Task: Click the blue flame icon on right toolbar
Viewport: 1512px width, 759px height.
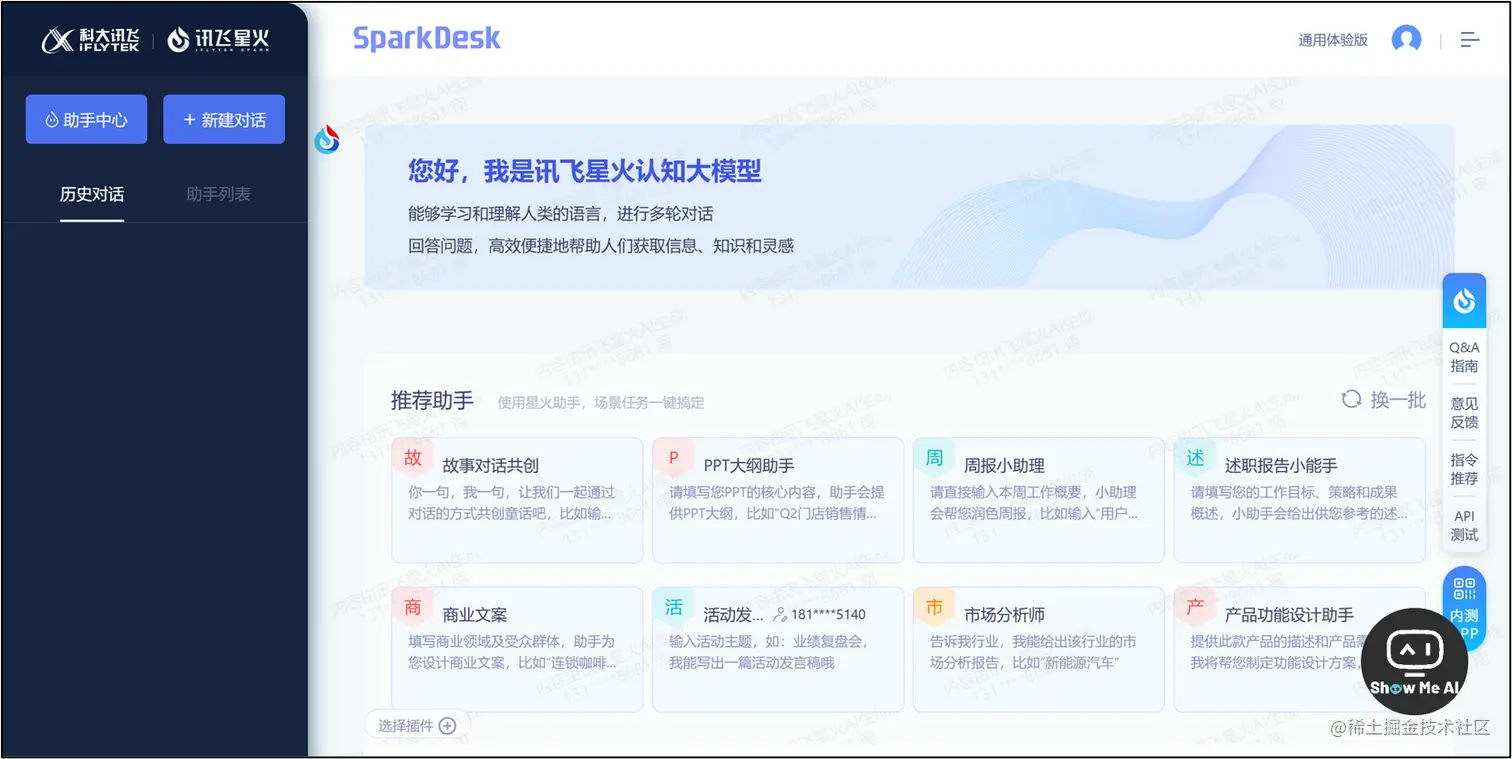Action: click(1464, 300)
